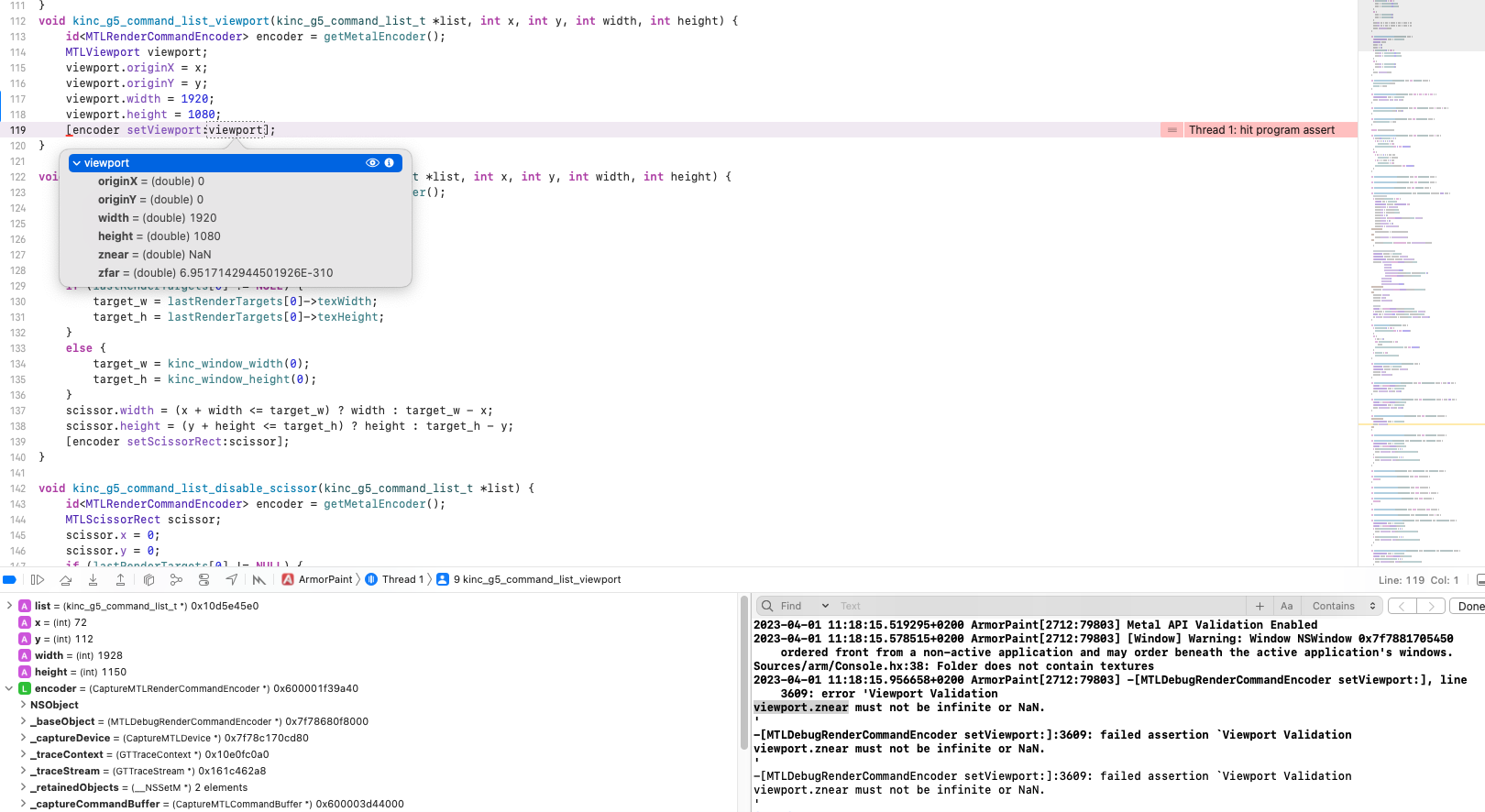Image resolution: width=1485 pixels, height=812 pixels.
Task: Click the error marker icon on line 119
Action: pyautogui.click(x=1171, y=130)
